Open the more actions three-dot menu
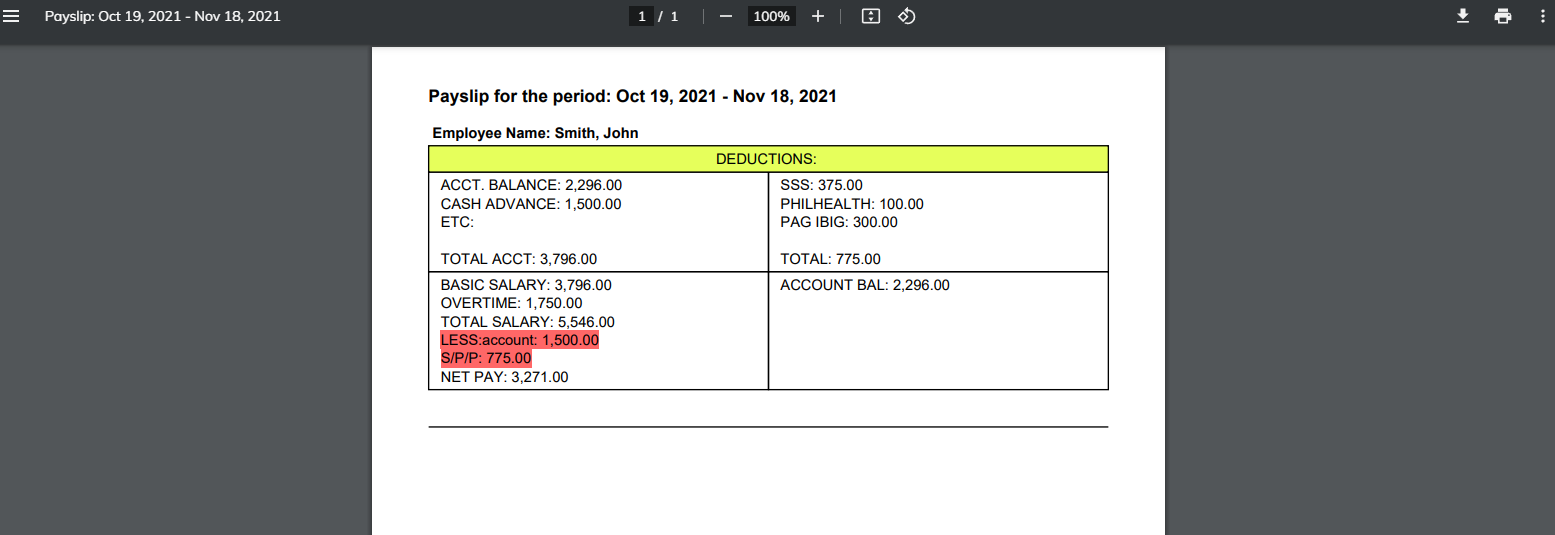1555x535 pixels. pyautogui.click(x=1541, y=16)
